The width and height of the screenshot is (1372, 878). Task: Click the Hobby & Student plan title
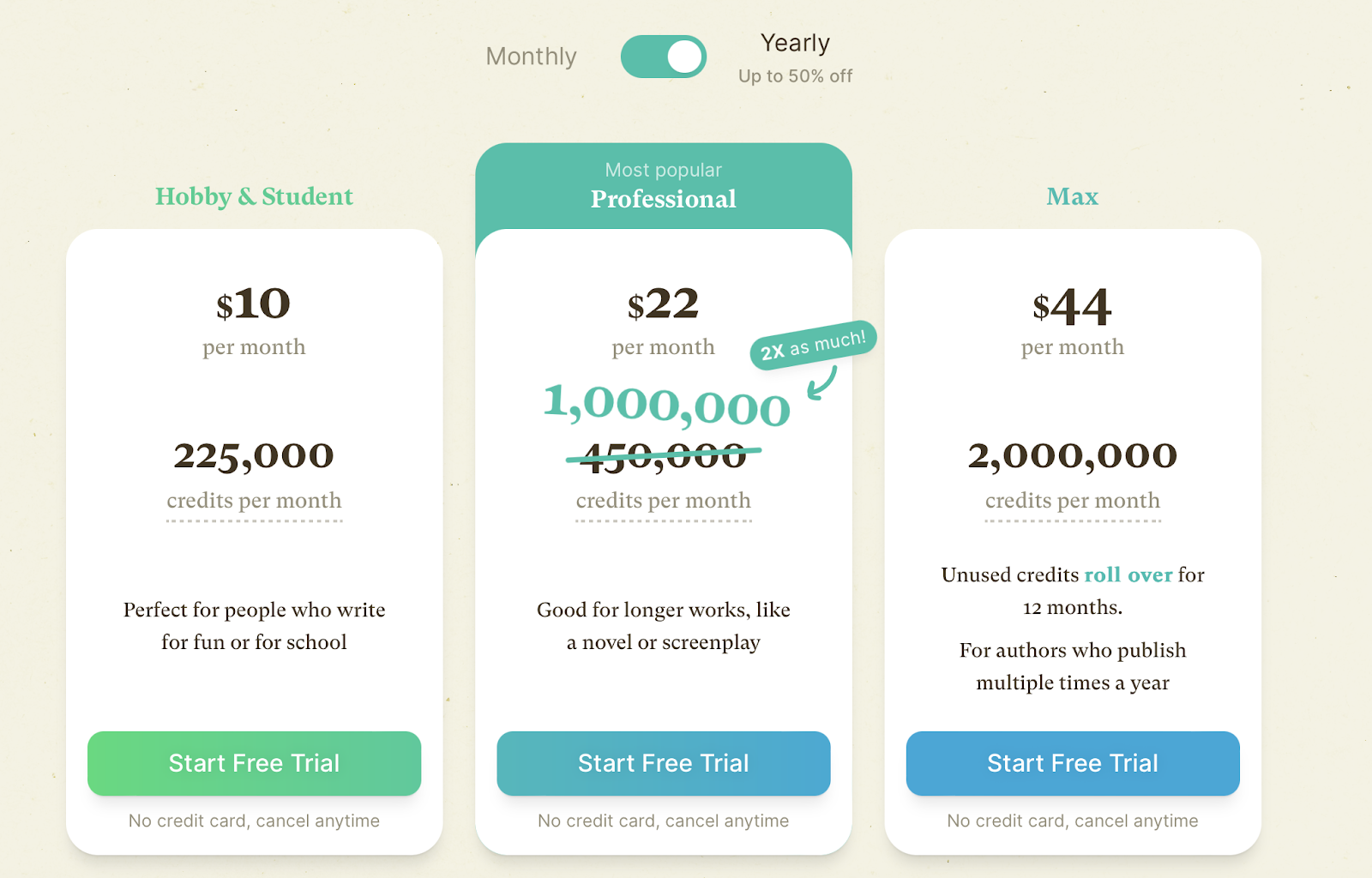click(x=254, y=196)
